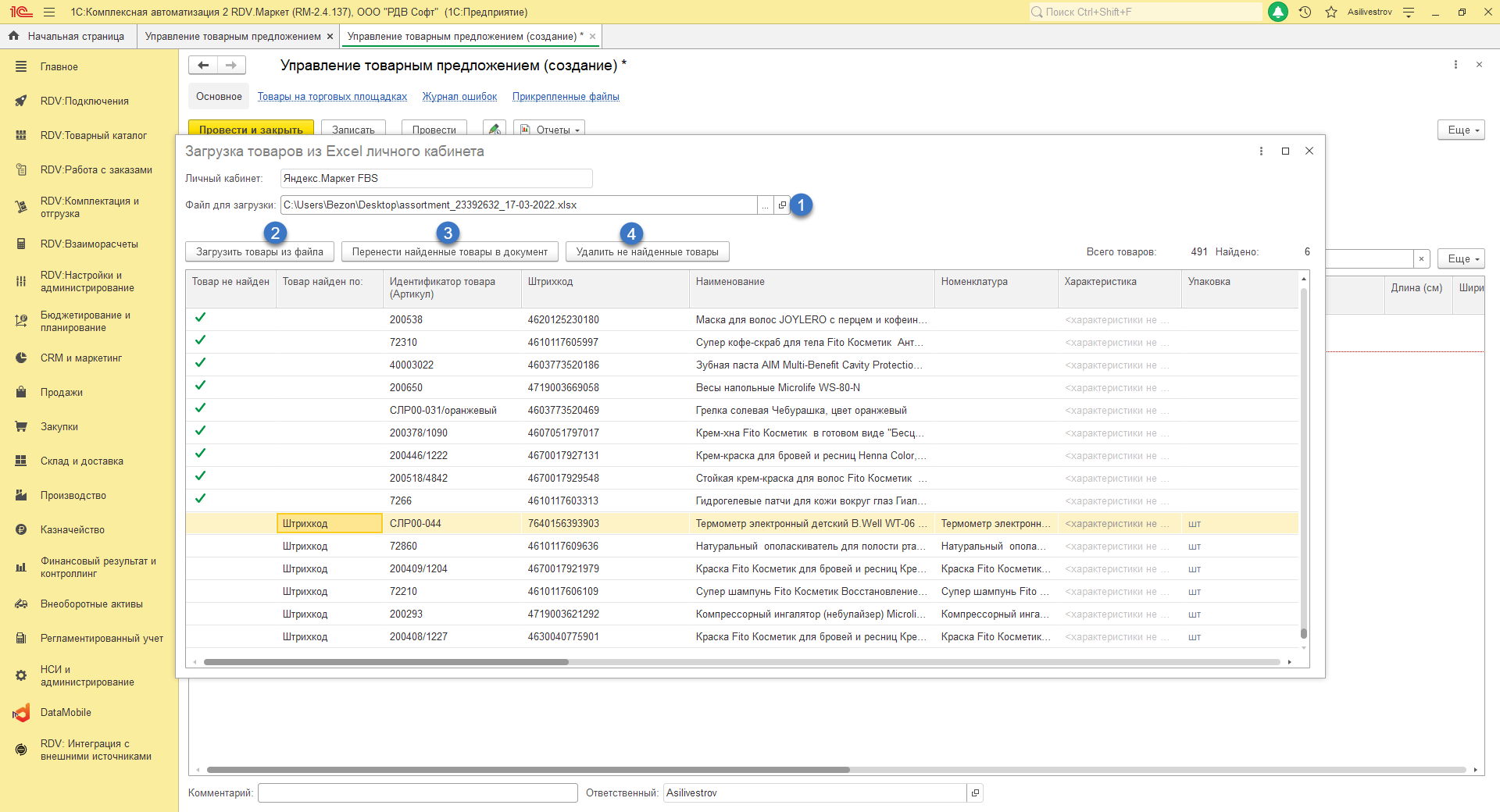
Task: Toggle checkmark for item 200538
Action: click(201, 318)
